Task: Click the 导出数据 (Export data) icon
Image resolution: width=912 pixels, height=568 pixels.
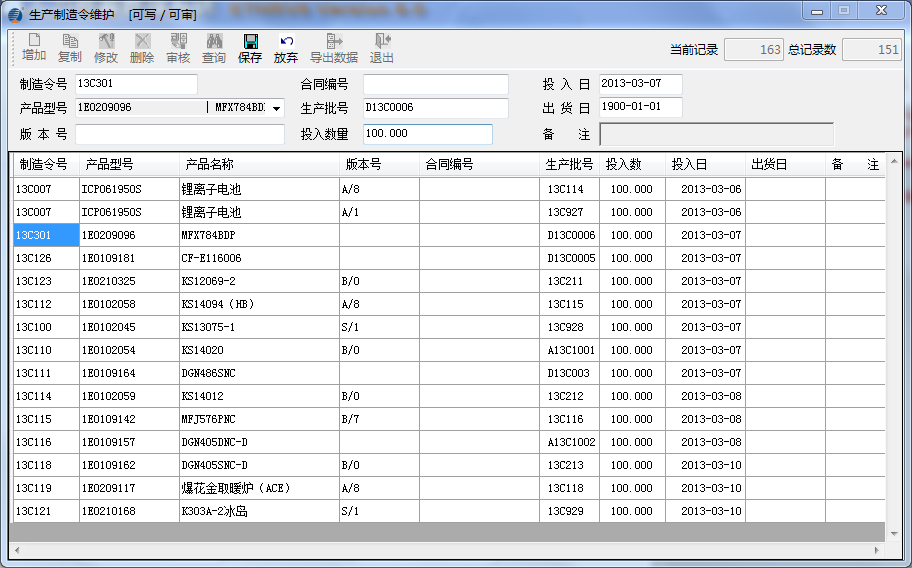Action: [333, 47]
